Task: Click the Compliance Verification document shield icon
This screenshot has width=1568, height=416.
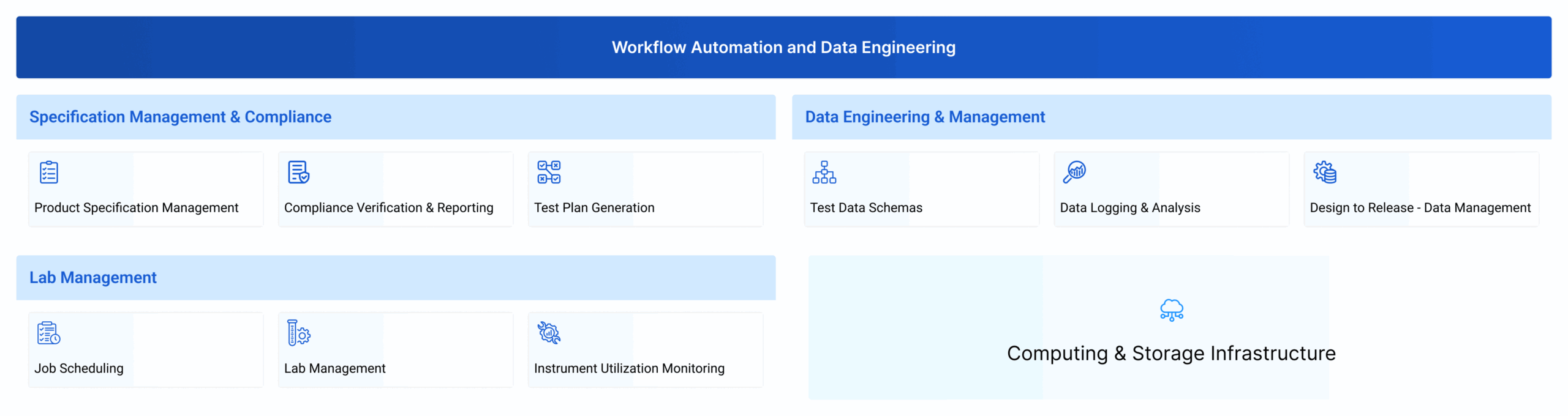Action: 298,173
